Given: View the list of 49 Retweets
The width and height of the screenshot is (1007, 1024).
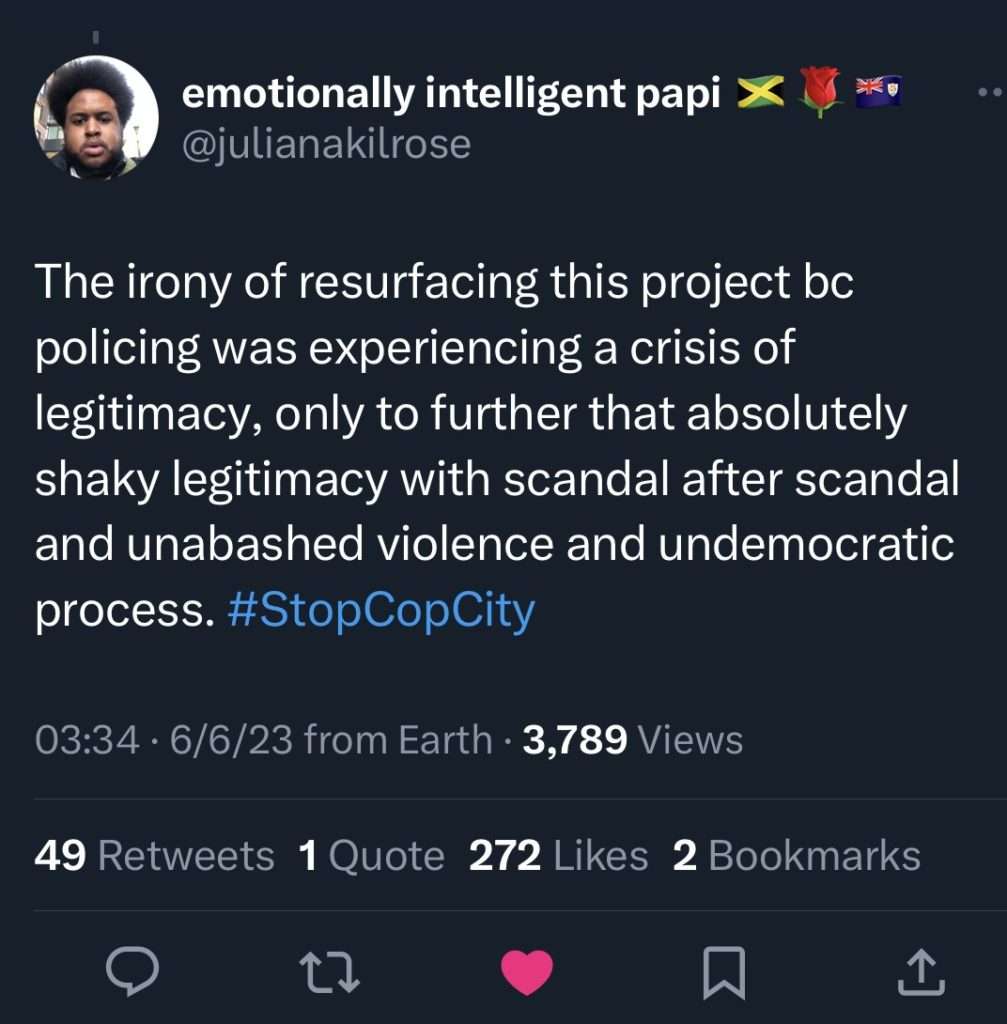Looking at the screenshot, I should click(x=154, y=856).
